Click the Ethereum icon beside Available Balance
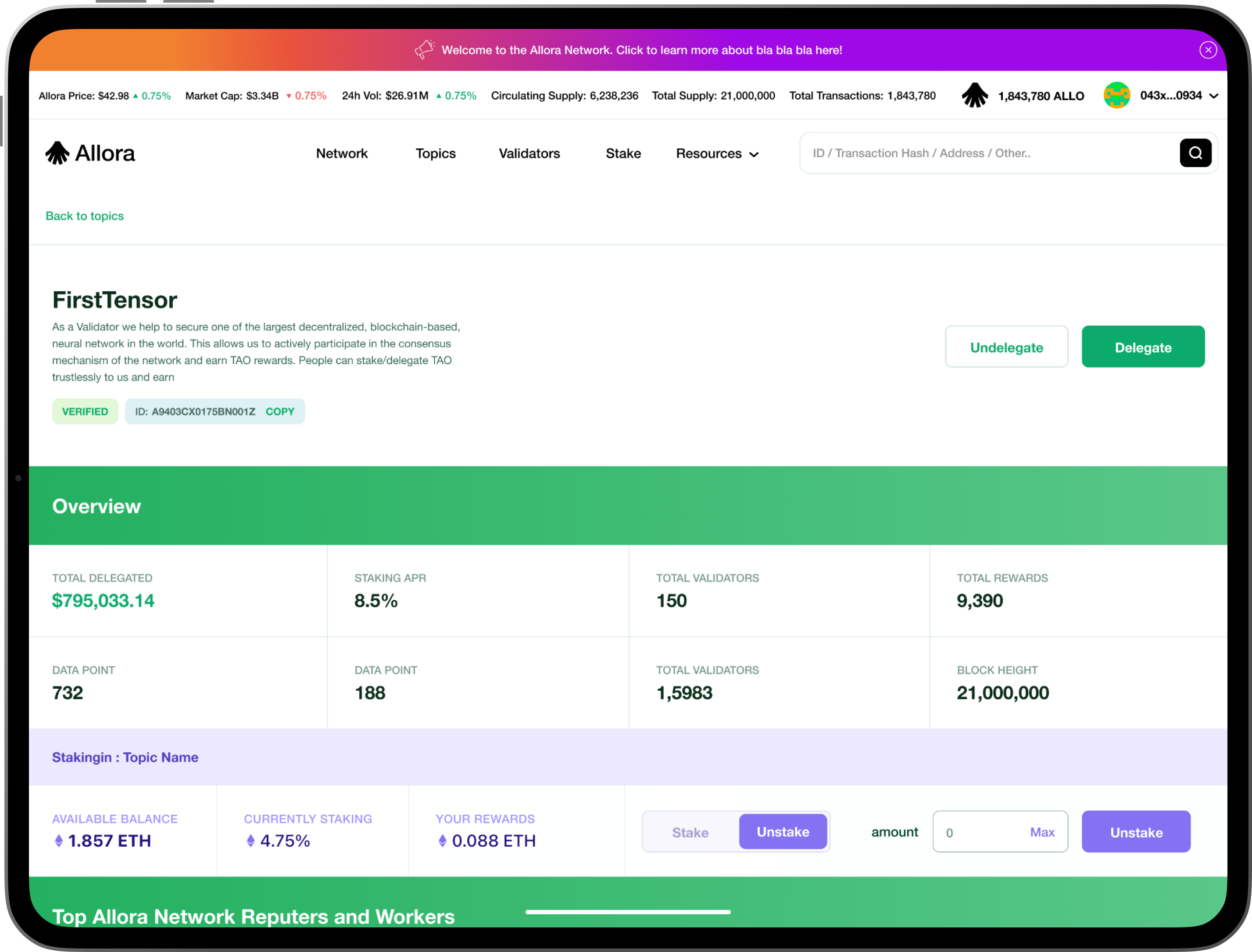 tap(58, 841)
